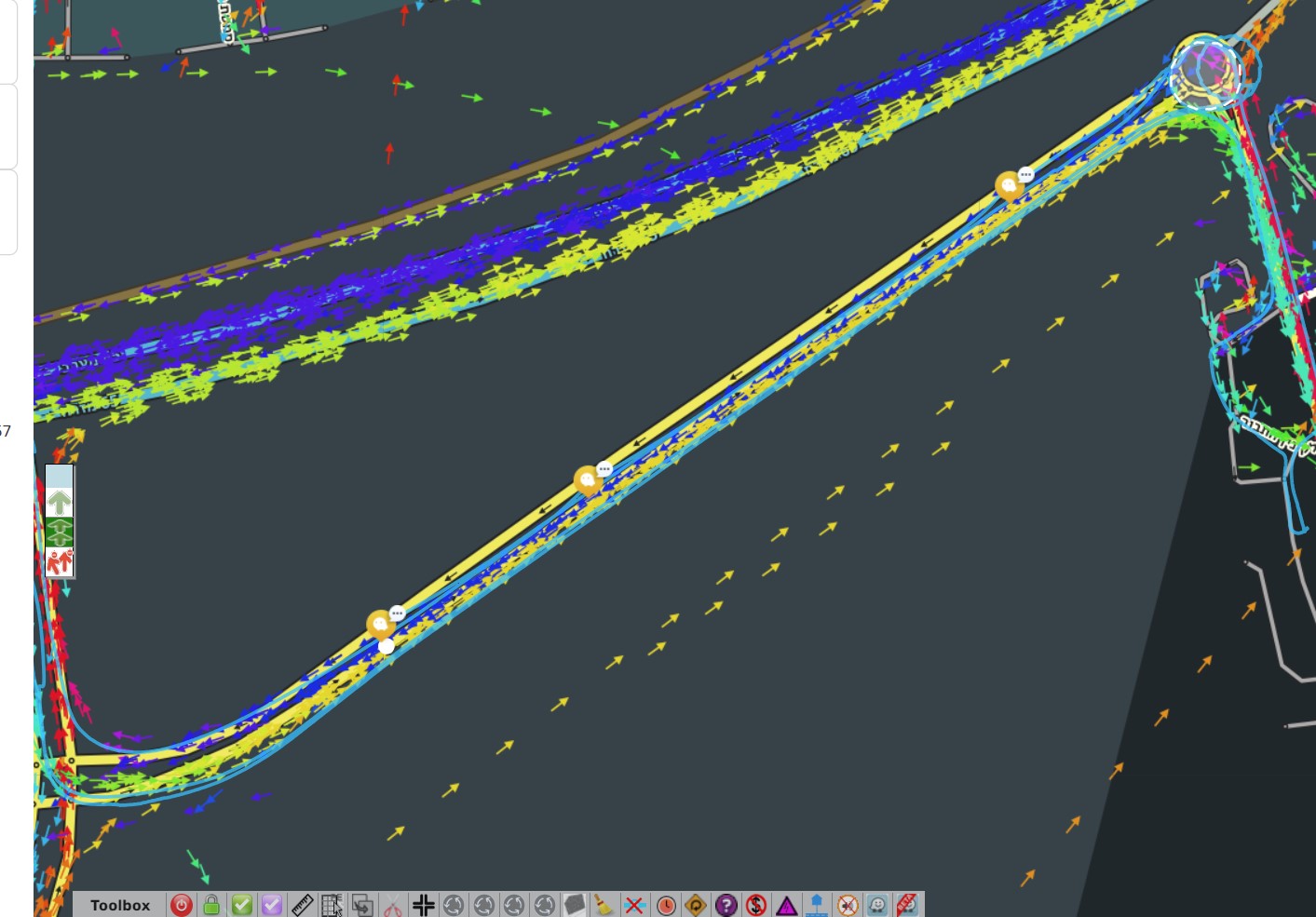This screenshot has height=917, width=1316.
Task: Click the no-dollar toll-free sign icon
Action: click(756, 905)
